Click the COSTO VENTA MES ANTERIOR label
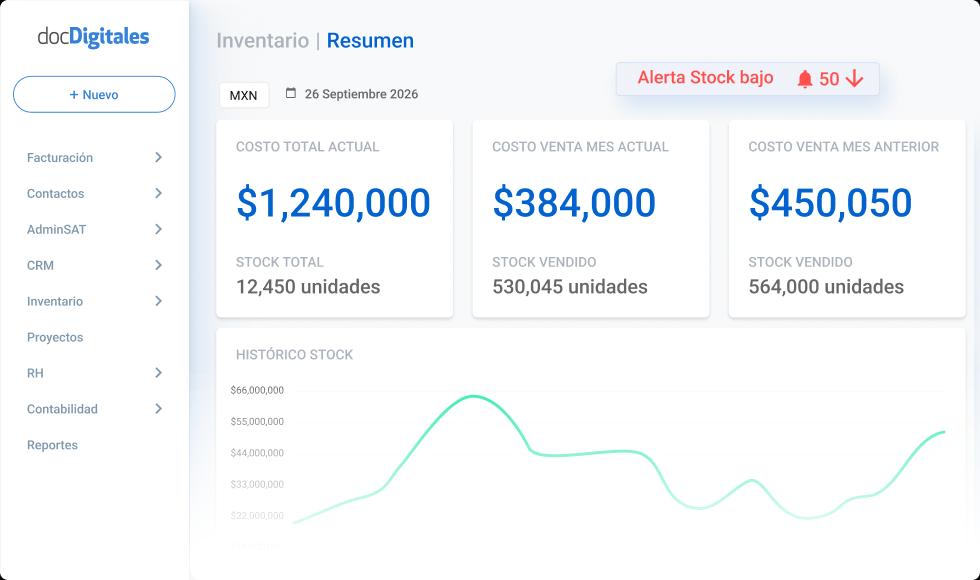Screen dimensions: 980x580 [844, 147]
